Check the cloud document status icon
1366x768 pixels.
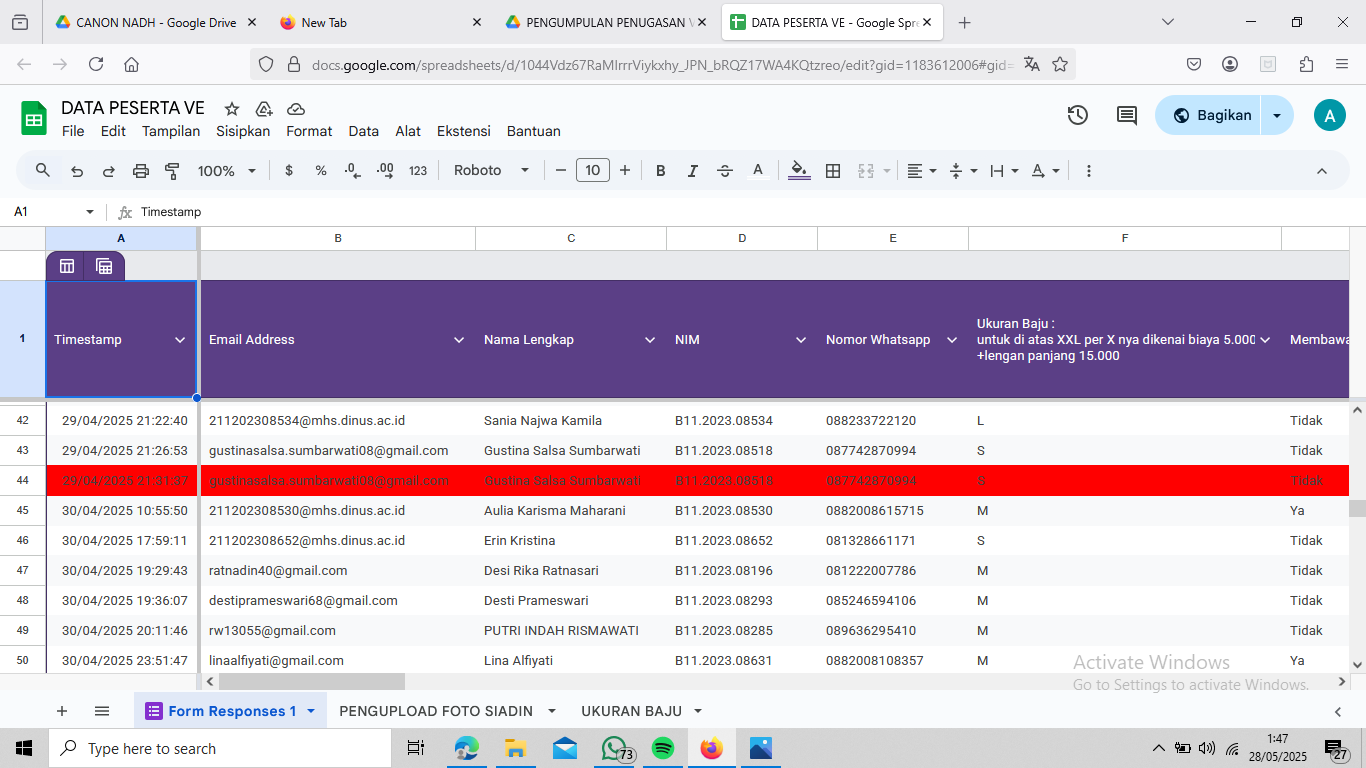click(296, 109)
